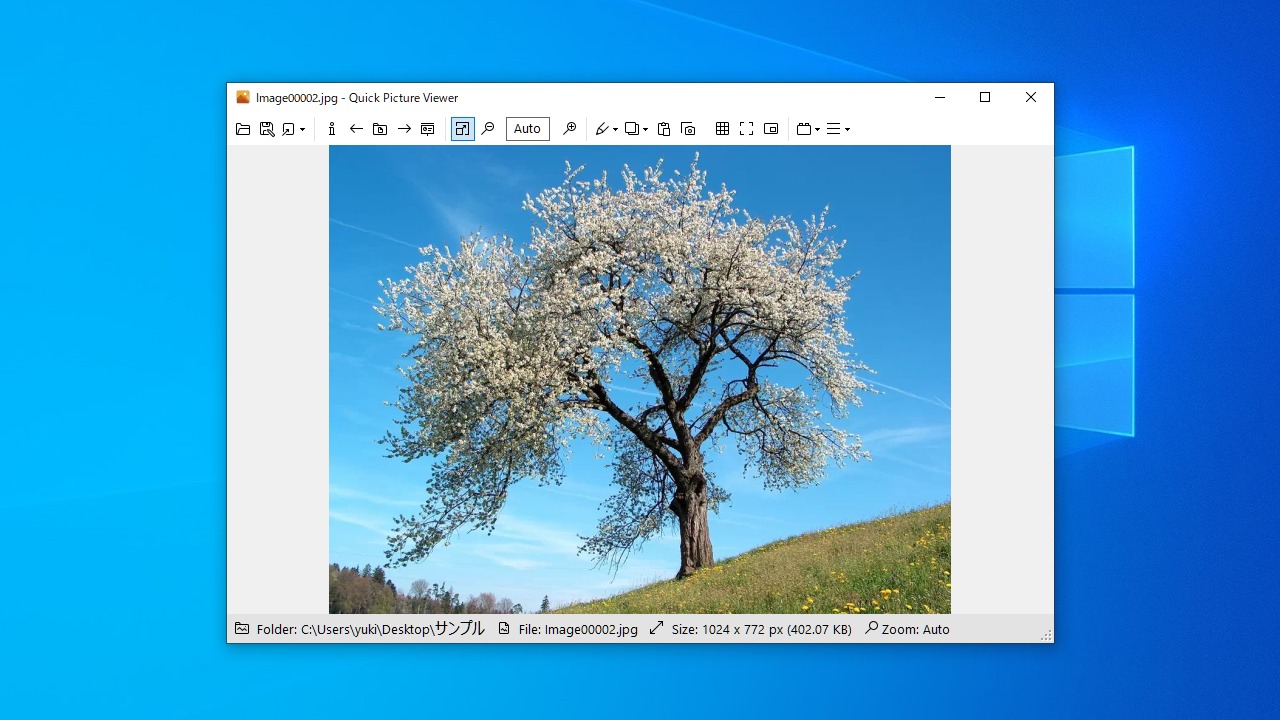
Task: Click the displayed tree photo
Action: pos(640,379)
